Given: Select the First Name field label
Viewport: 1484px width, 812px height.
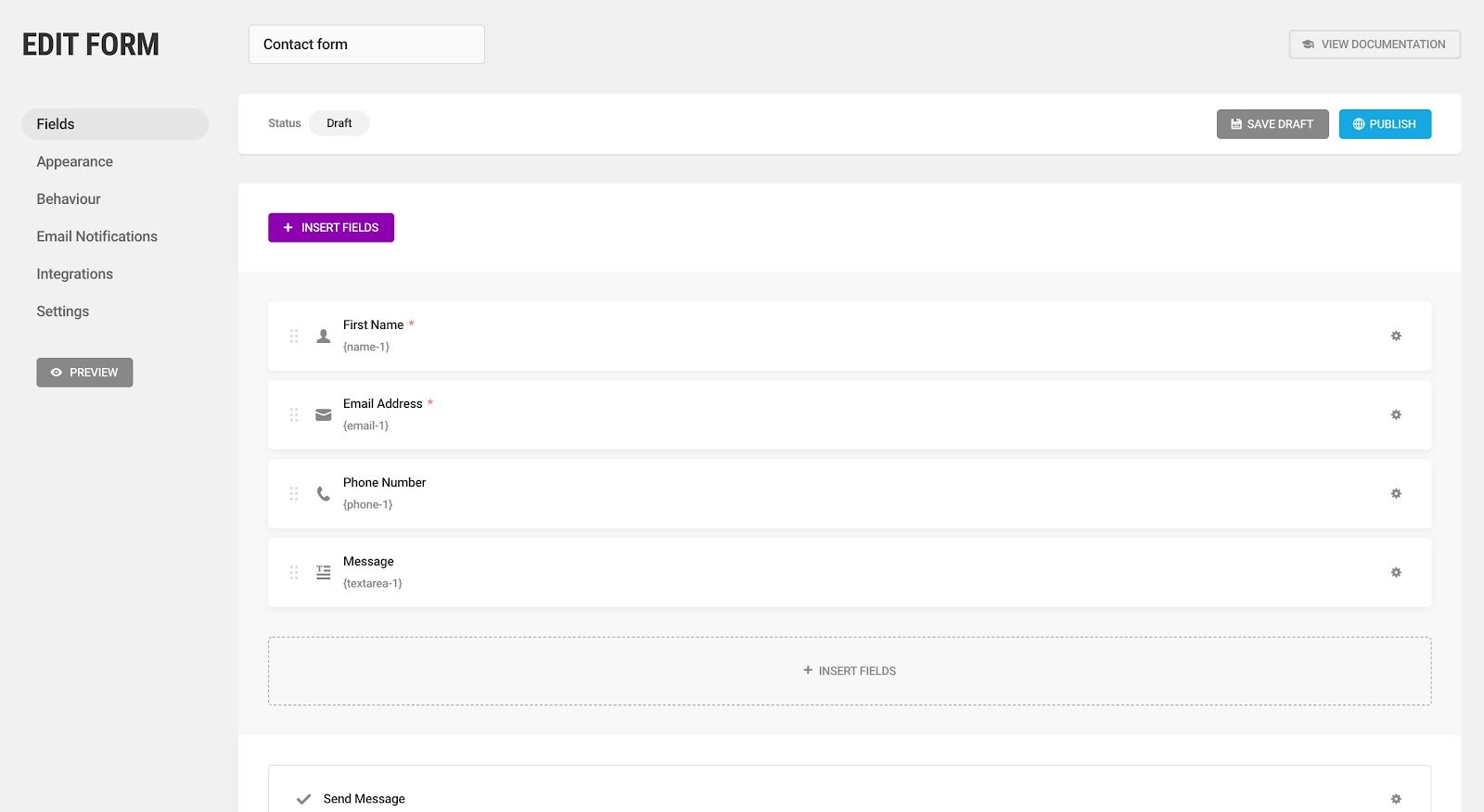Looking at the screenshot, I should point(373,325).
